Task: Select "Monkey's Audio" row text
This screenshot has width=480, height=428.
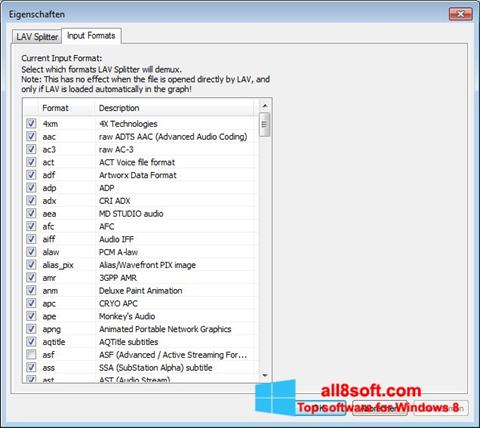Action: (127, 316)
